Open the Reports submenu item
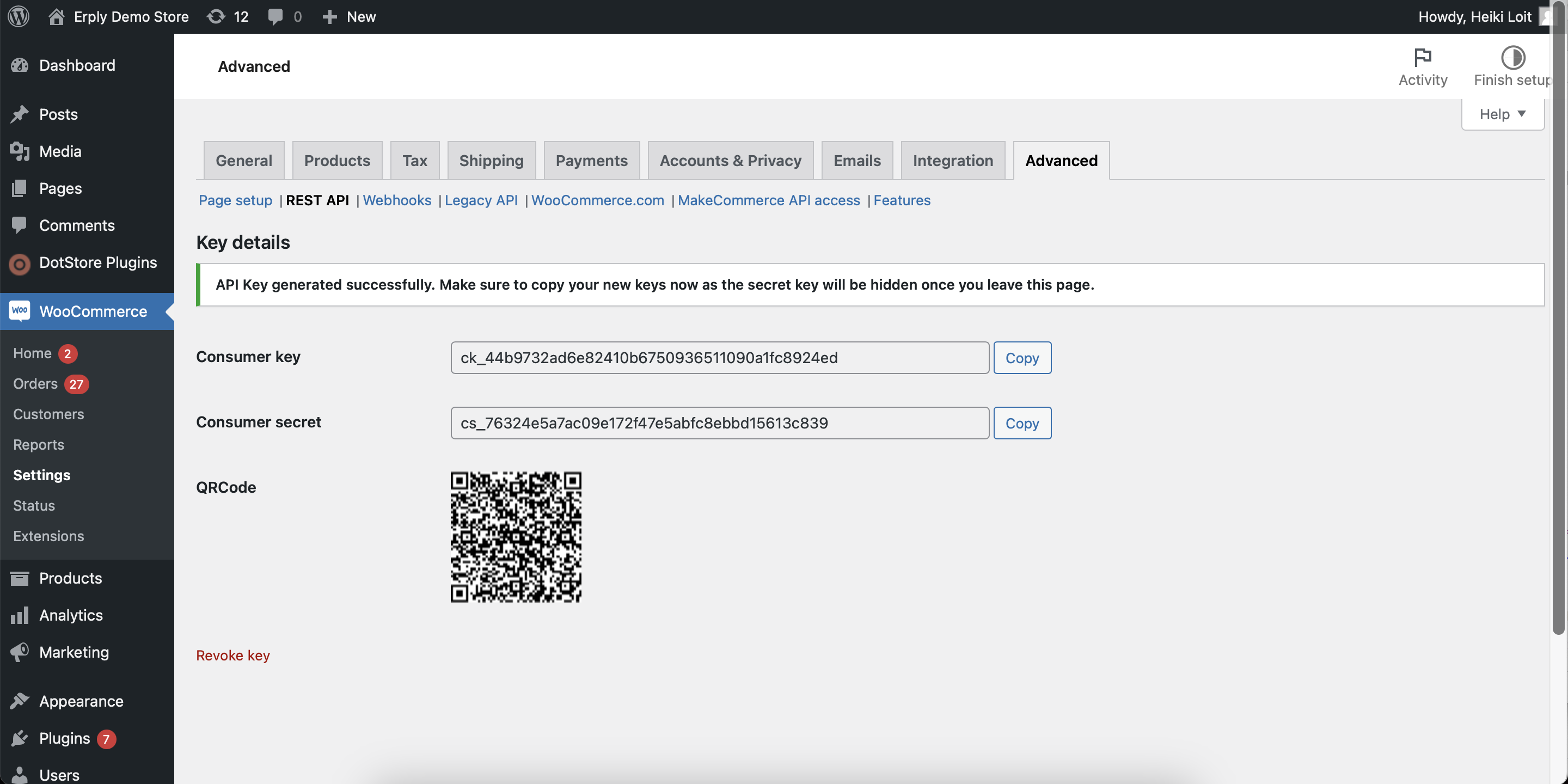1568x784 pixels. (38, 445)
